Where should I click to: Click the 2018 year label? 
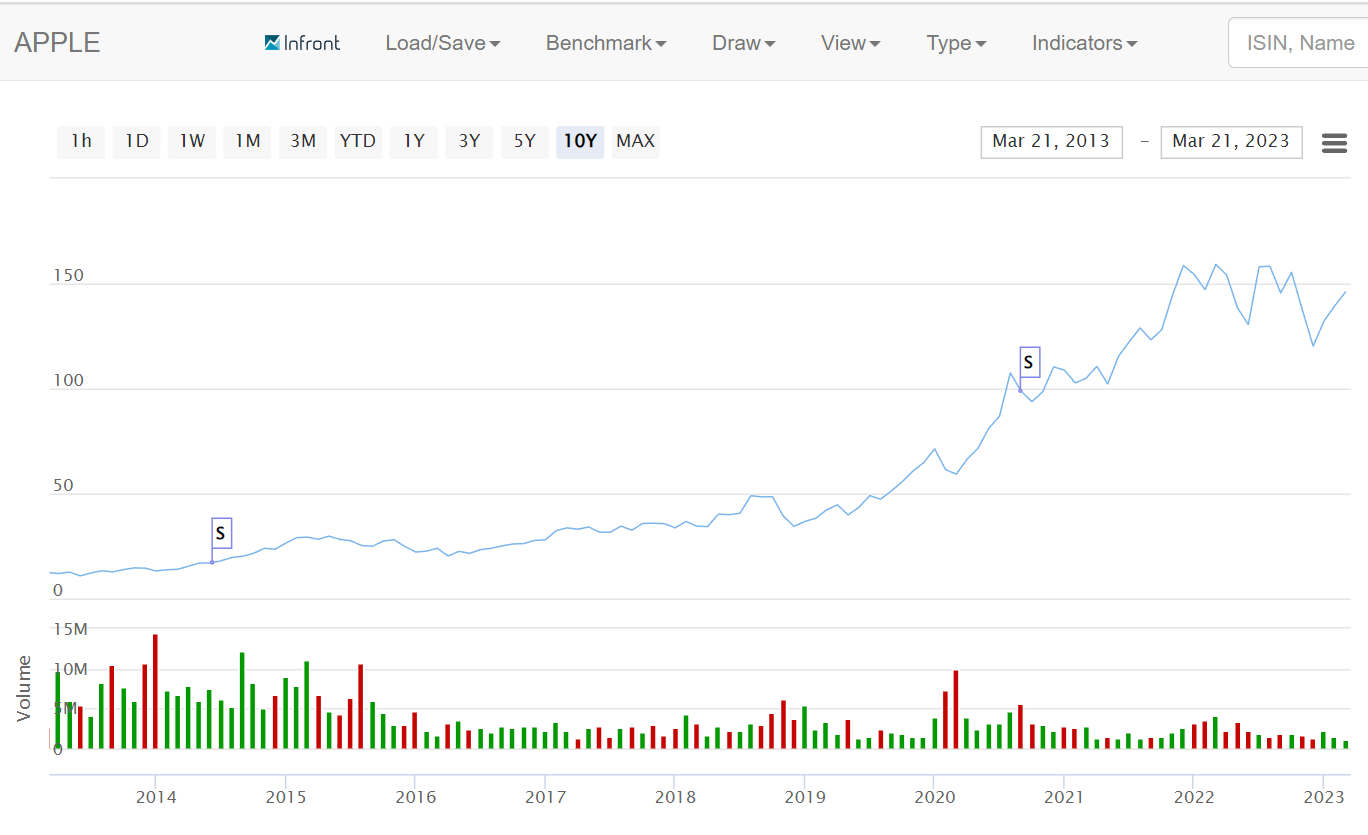675,797
